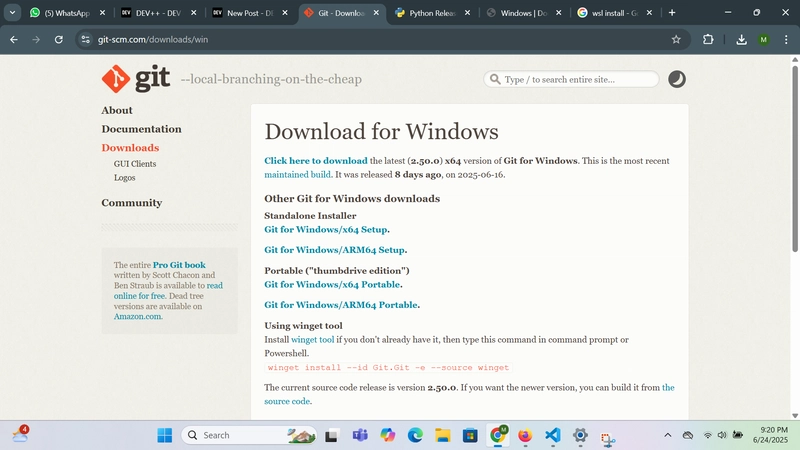The width and height of the screenshot is (800, 450).
Task: Open Documentation in sidebar
Action: tap(141, 129)
